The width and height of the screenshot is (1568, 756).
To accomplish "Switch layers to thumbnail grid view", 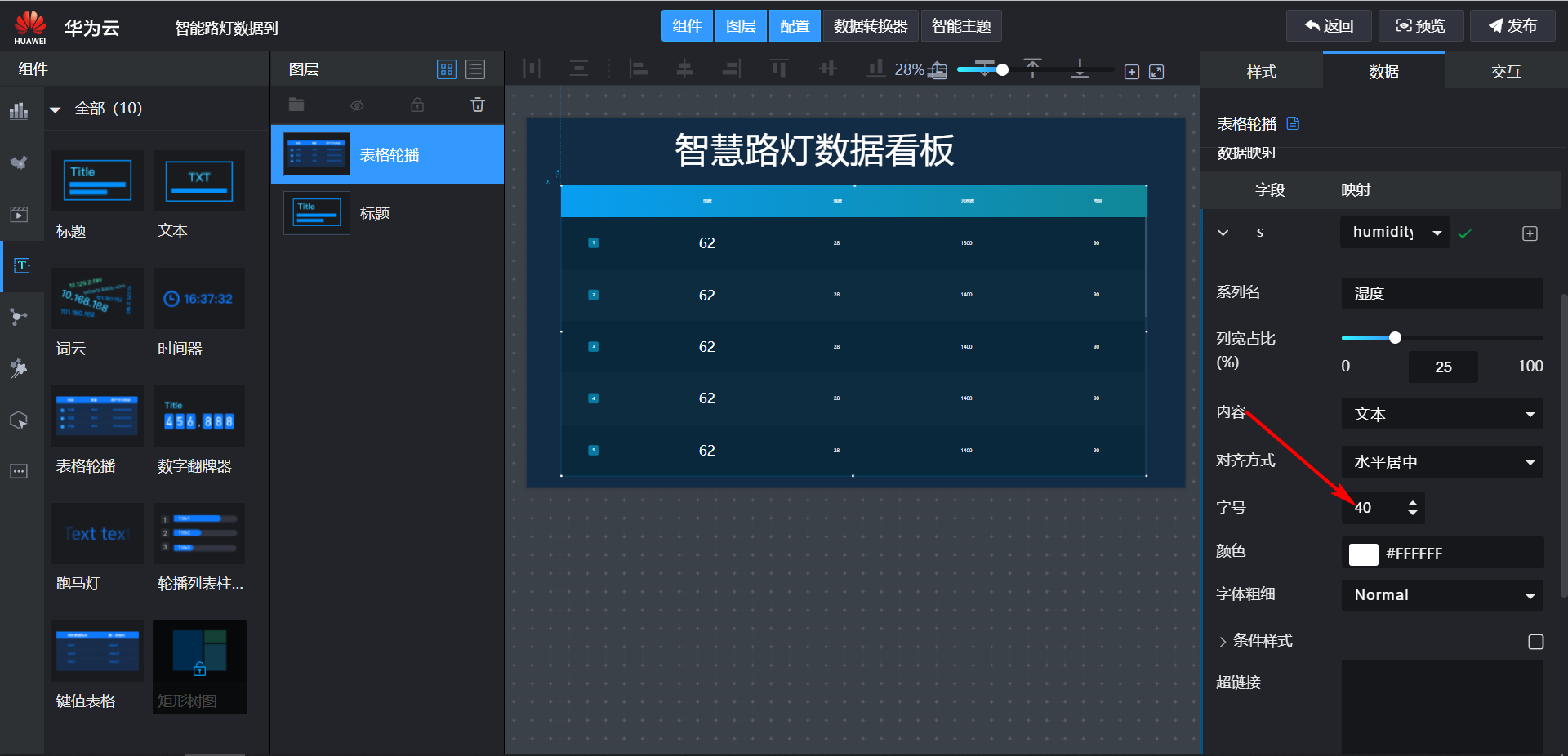I will (x=447, y=69).
